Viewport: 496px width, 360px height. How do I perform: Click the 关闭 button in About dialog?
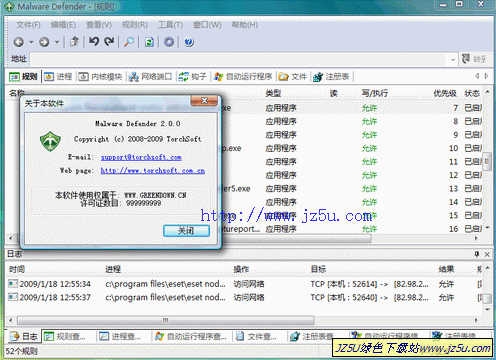(x=186, y=231)
